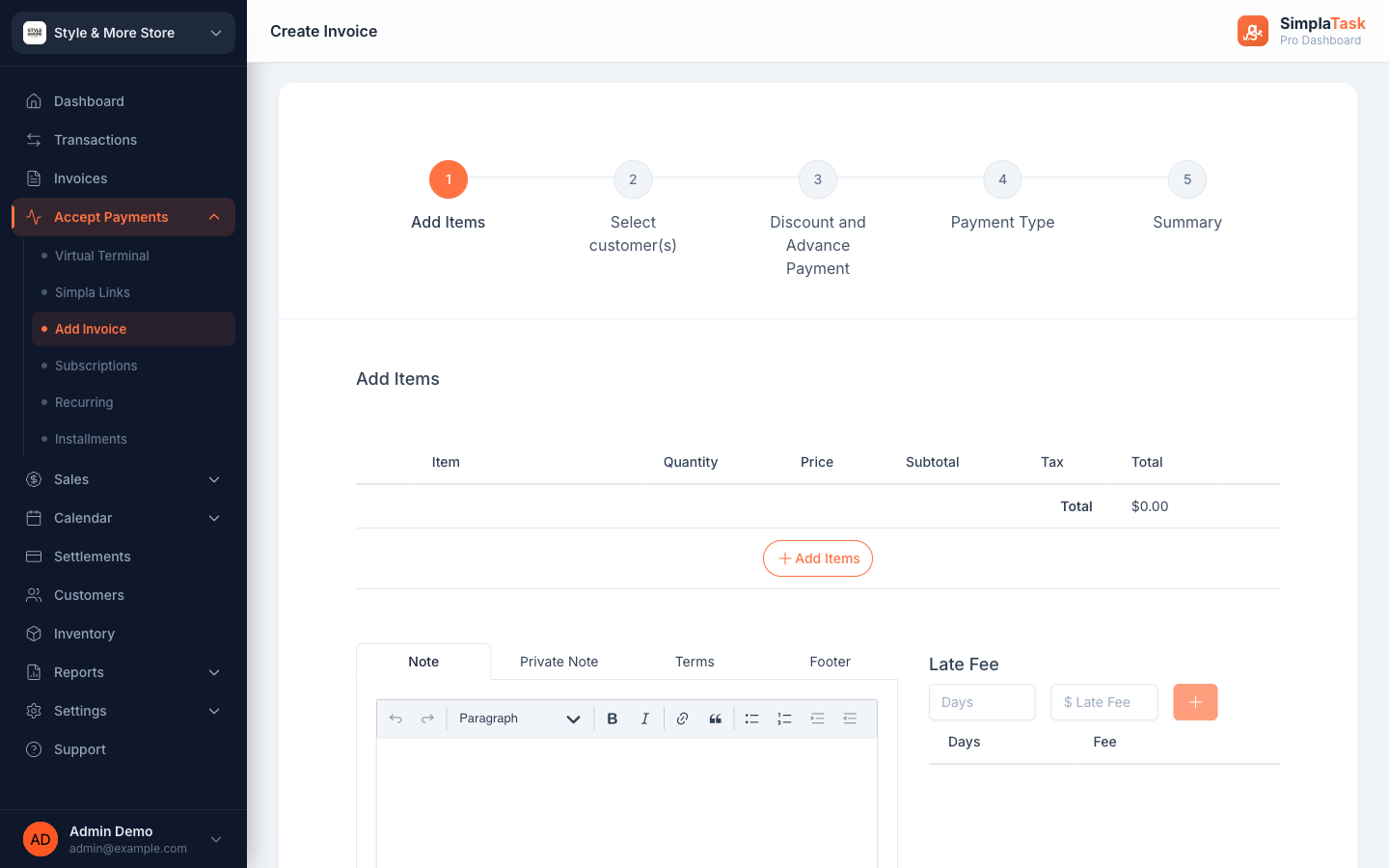1389x868 pixels.
Task: Open Subscriptions in sidebar
Action: (133, 366)
